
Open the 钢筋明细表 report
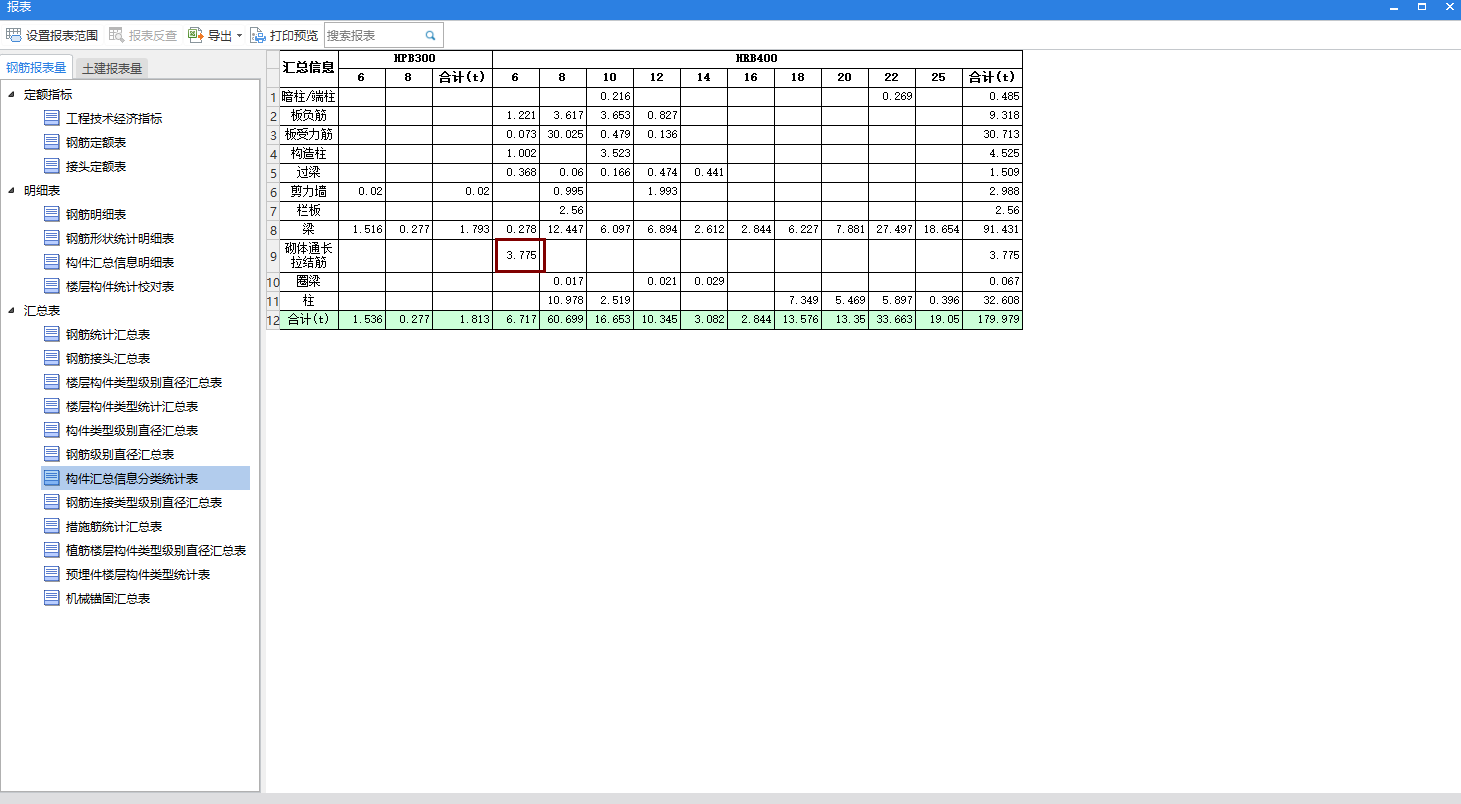click(x=96, y=214)
